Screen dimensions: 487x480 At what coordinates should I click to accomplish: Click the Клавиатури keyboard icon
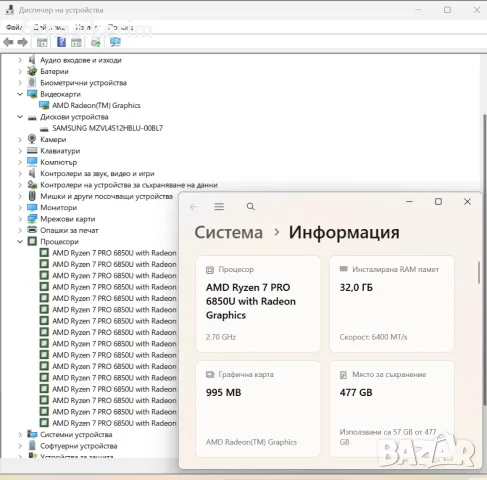32,150
